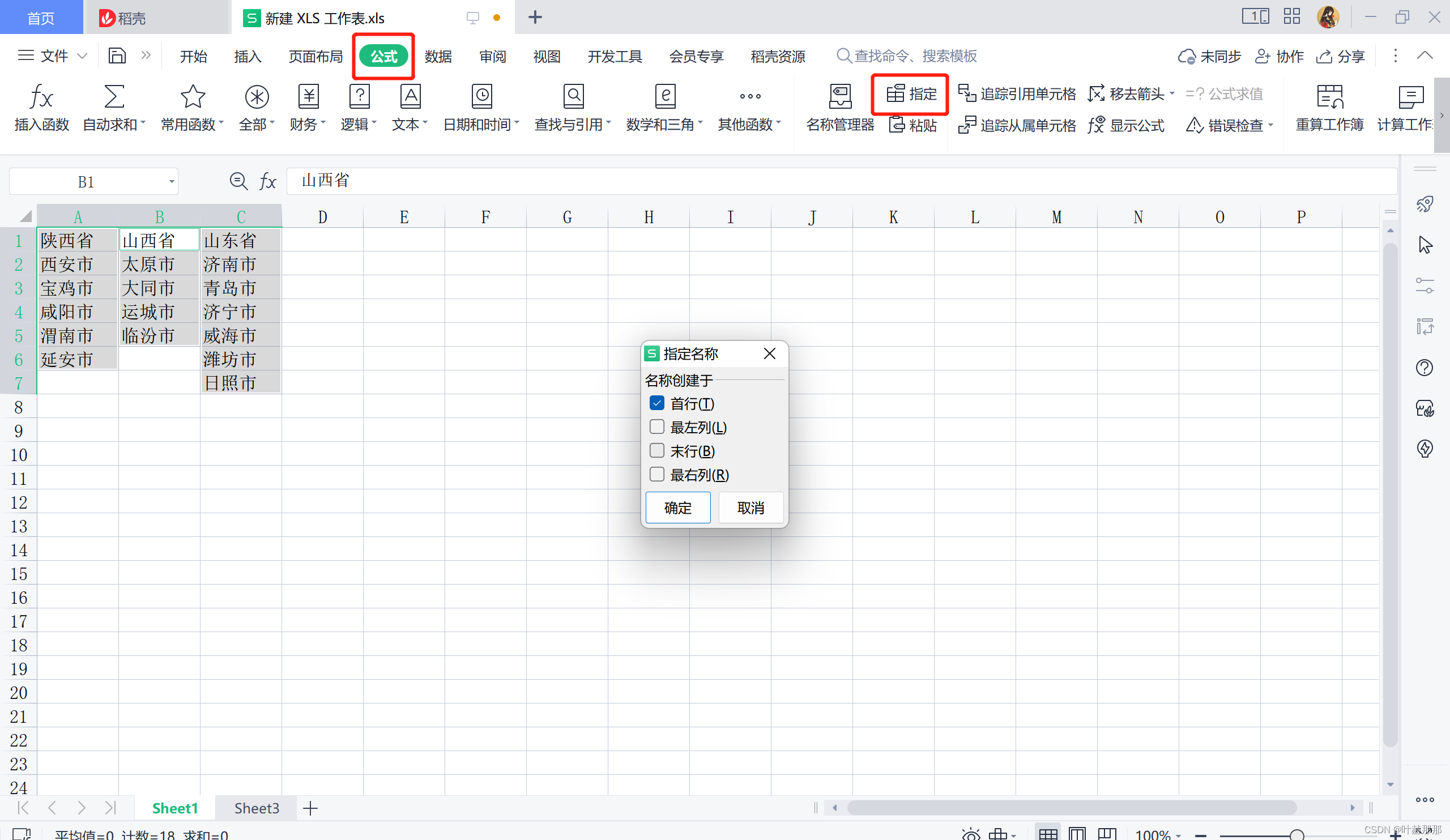The image size is (1450, 840).
Task: Click 取消 to cancel dialog
Action: [x=750, y=508]
